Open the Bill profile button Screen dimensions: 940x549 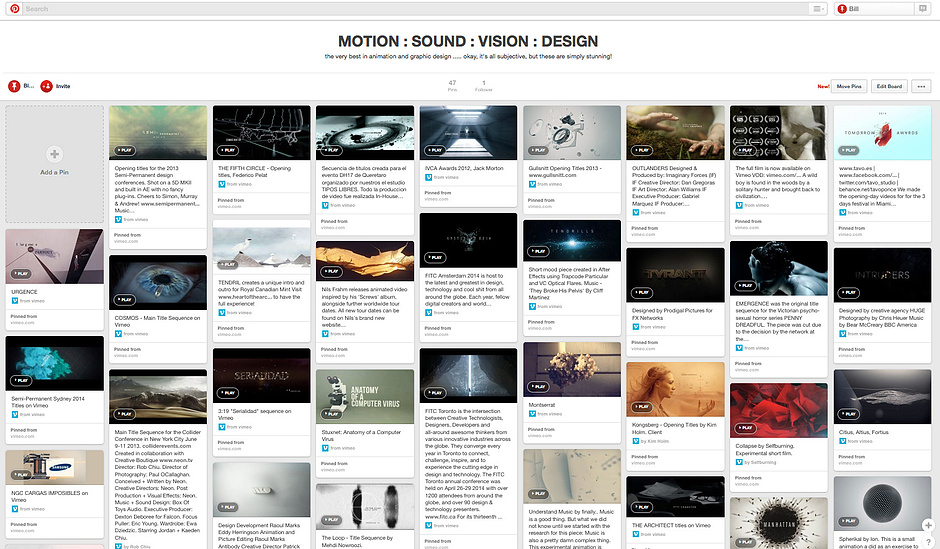874,9
